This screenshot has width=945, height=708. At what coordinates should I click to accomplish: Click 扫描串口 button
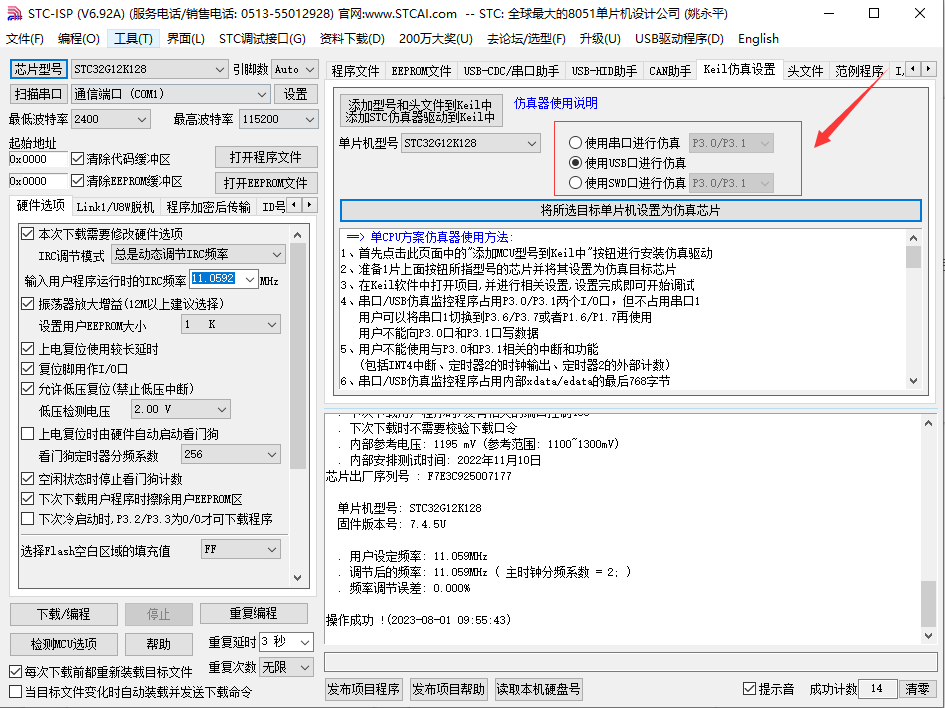click(x=39, y=94)
